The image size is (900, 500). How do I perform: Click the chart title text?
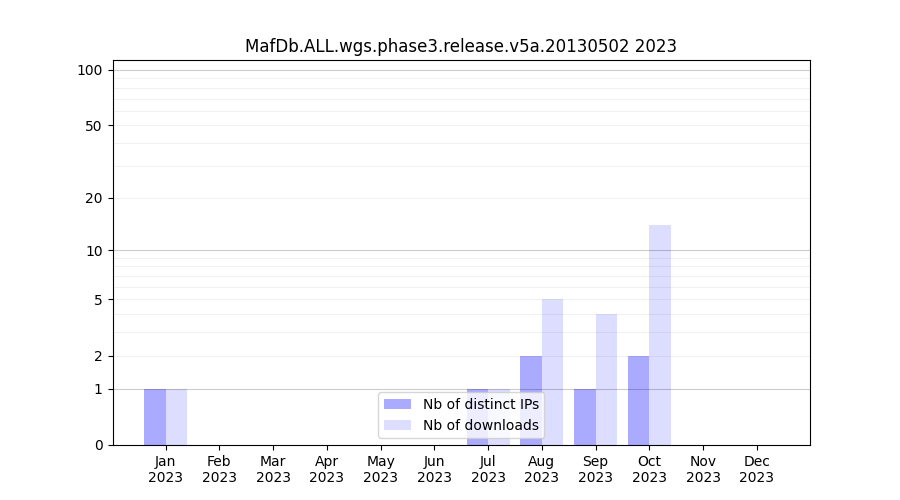click(x=460, y=46)
